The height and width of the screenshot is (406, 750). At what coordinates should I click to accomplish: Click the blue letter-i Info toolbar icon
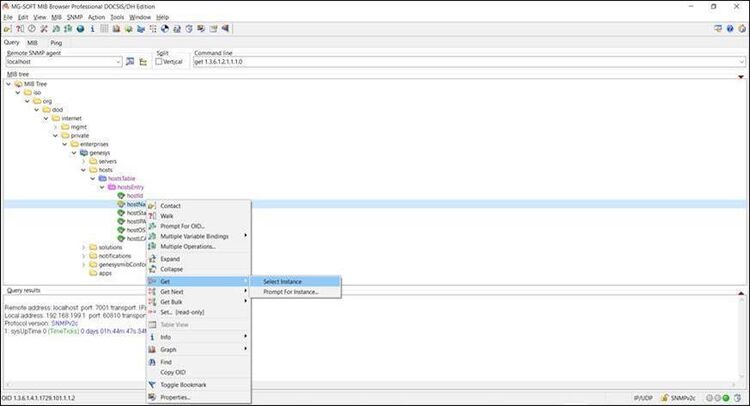pyautogui.click(x=92, y=29)
